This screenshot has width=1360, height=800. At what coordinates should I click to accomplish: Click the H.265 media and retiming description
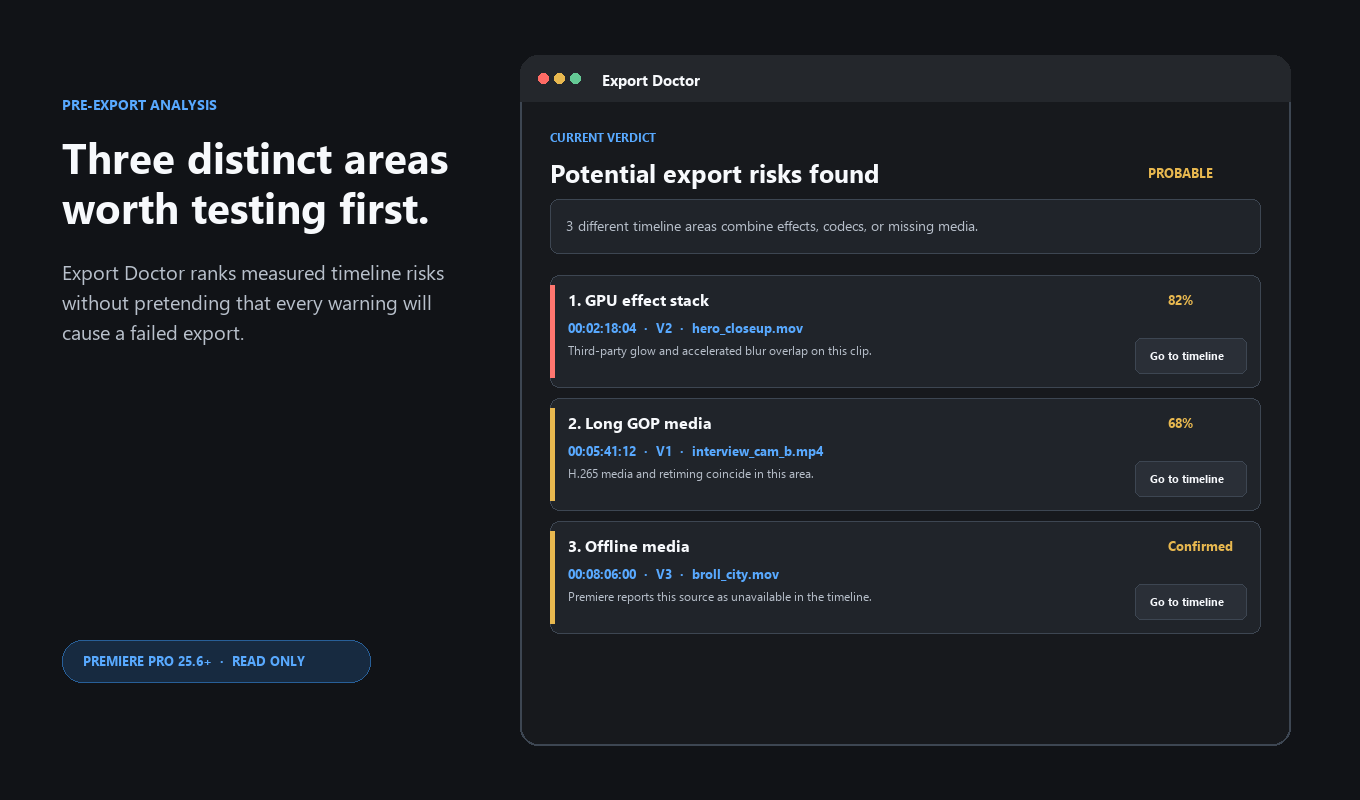(691, 474)
